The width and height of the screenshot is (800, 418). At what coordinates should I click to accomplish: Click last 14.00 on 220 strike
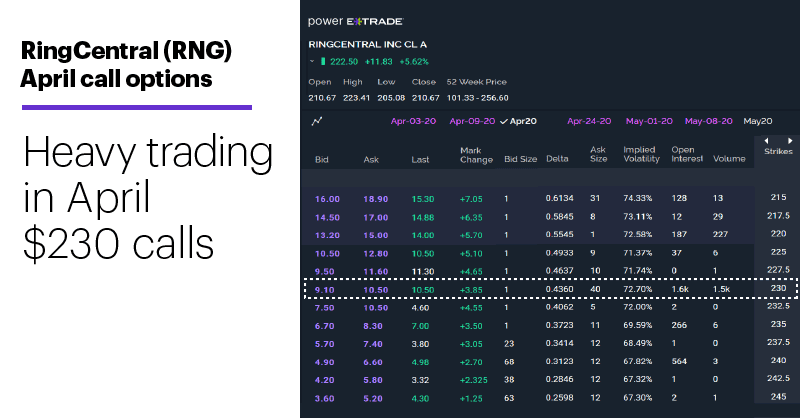coord(422,235)
